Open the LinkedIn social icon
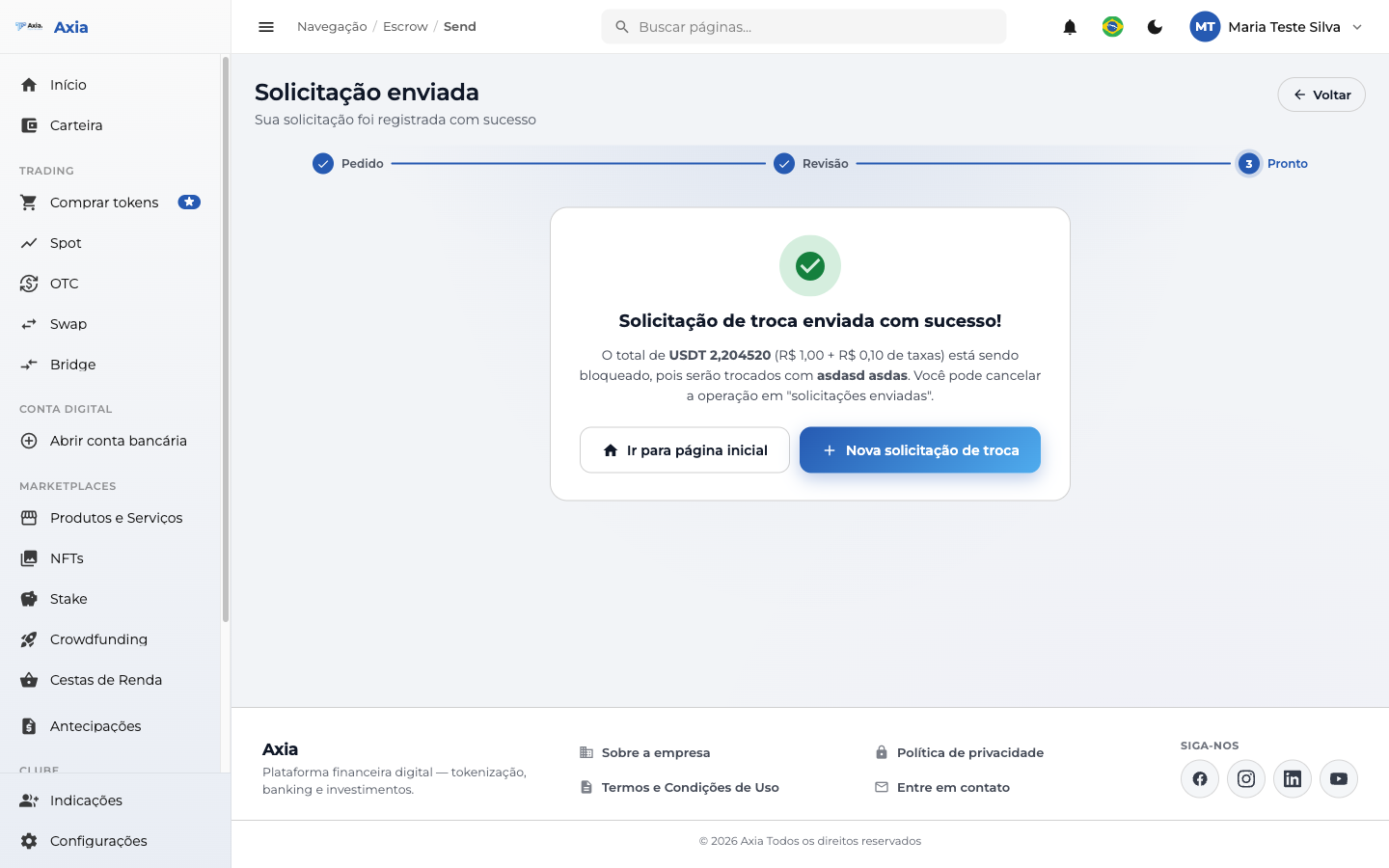 pyautogui.click(x=1293, y=779)
